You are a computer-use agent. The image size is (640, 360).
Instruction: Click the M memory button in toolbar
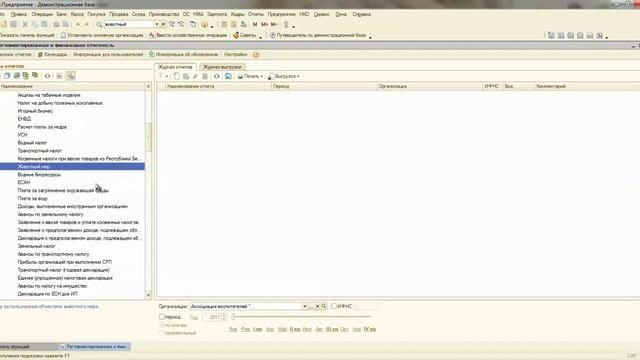click(255, 24)
